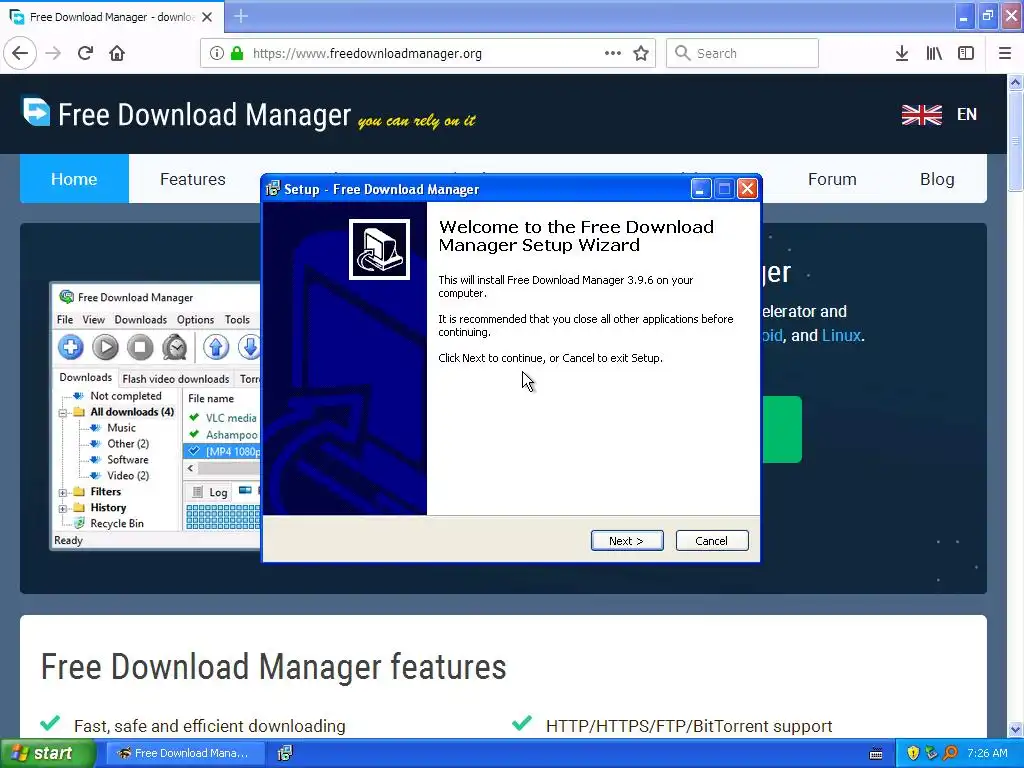Expand the Filters tree node
Screen dimensions: 1024x768
(x=63, y=492)
